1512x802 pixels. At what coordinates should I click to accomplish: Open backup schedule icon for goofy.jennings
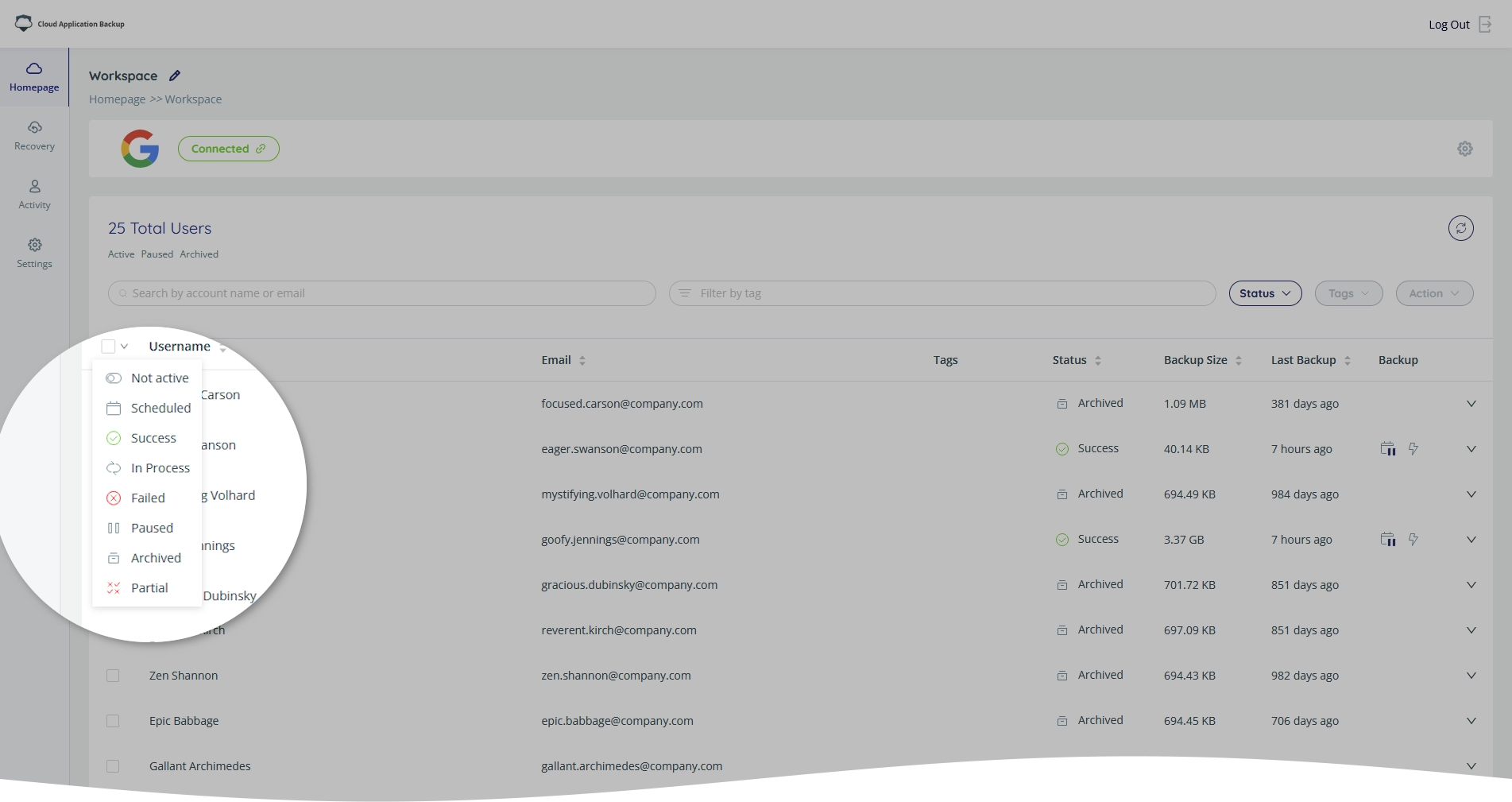pos(1388,540)
